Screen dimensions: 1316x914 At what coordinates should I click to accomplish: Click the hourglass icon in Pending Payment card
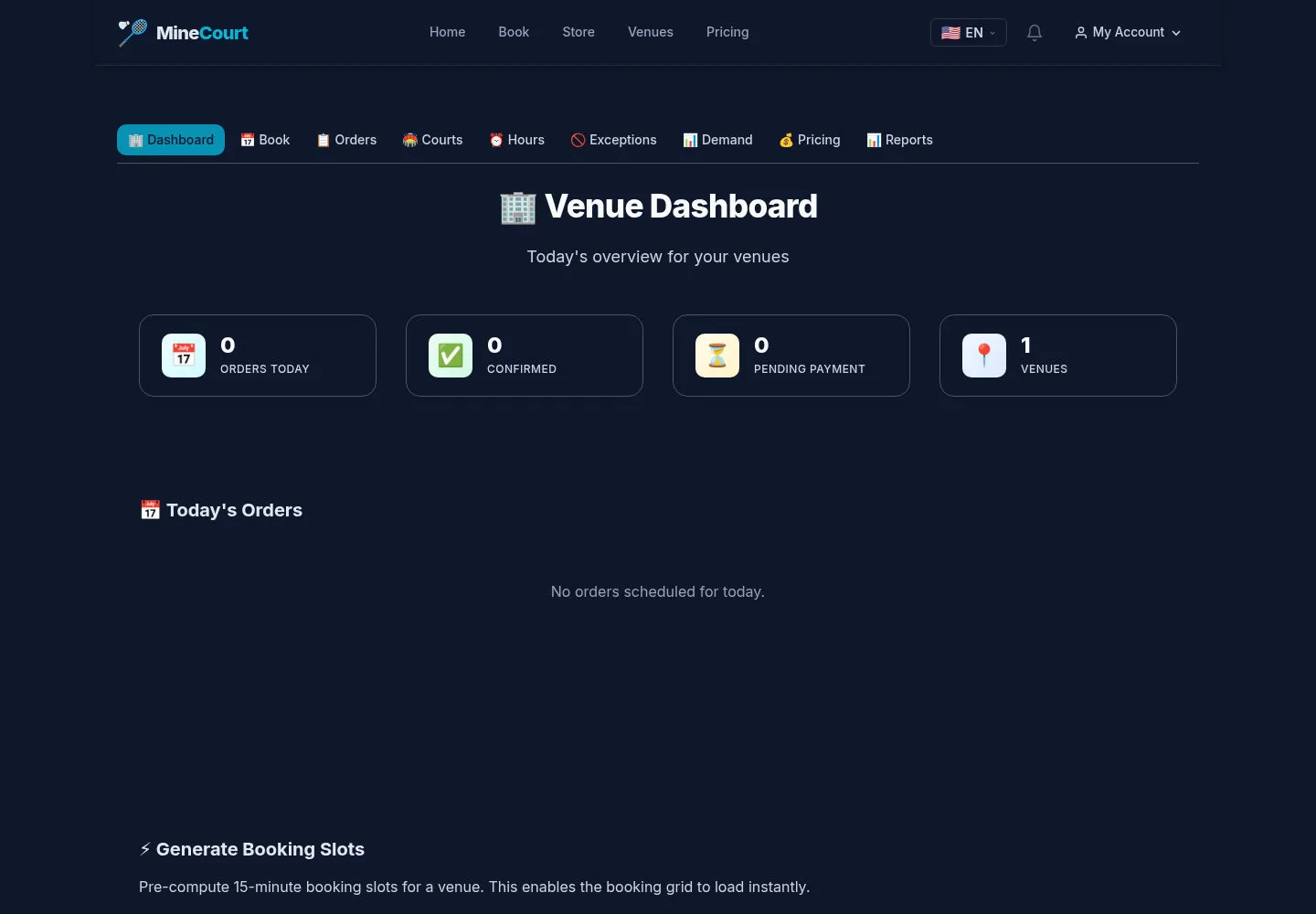point(717,356)
